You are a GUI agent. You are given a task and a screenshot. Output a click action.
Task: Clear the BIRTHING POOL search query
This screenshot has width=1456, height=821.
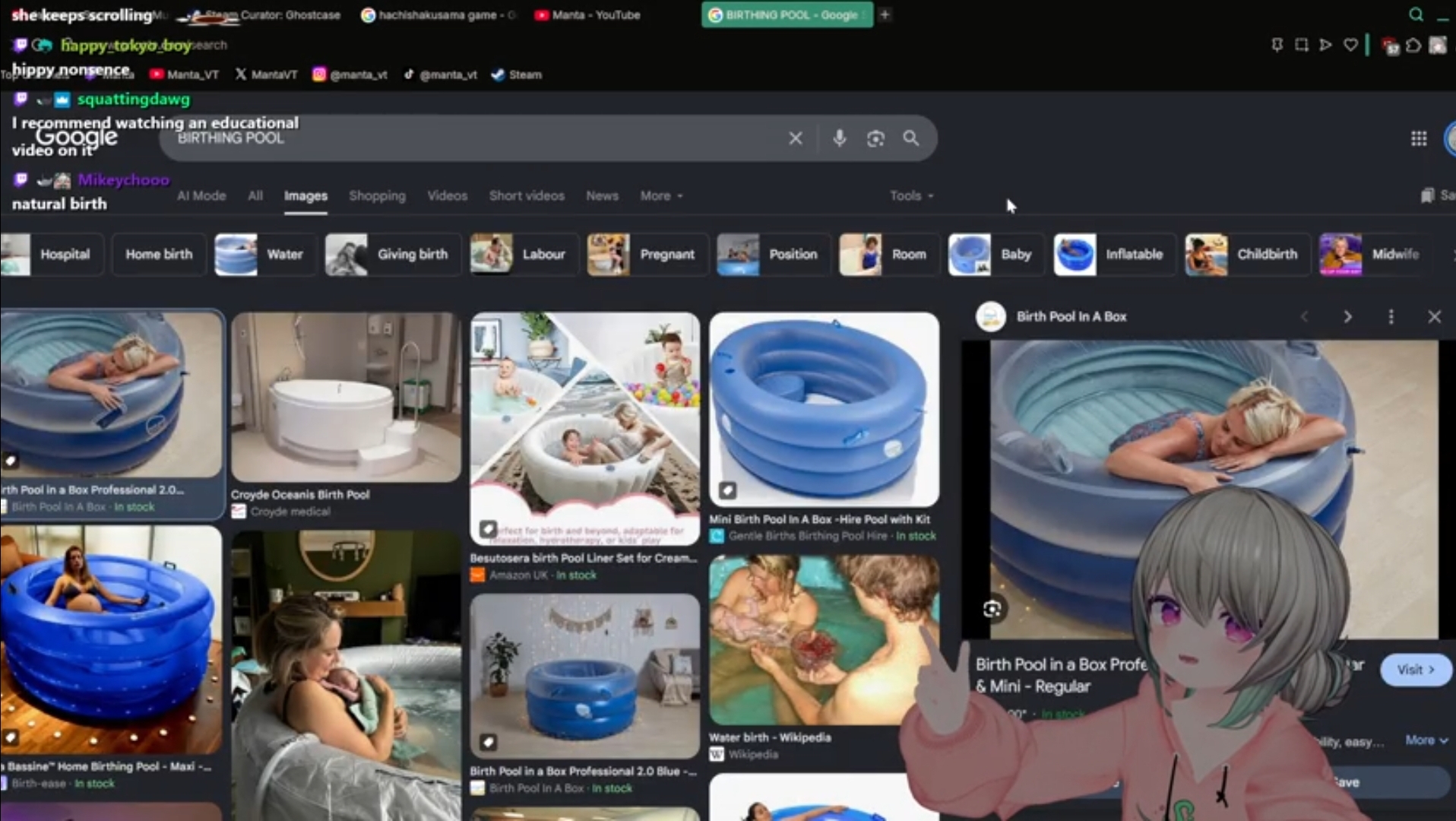795,138
